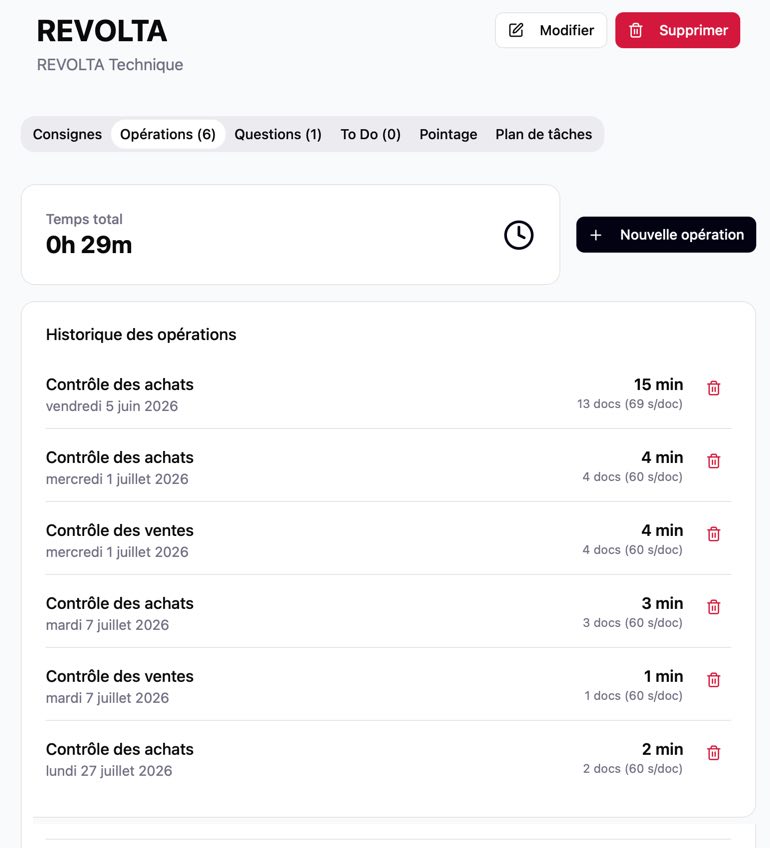Go to the Pointage tab
770x848 pixels.
click(x=448, y=134)
